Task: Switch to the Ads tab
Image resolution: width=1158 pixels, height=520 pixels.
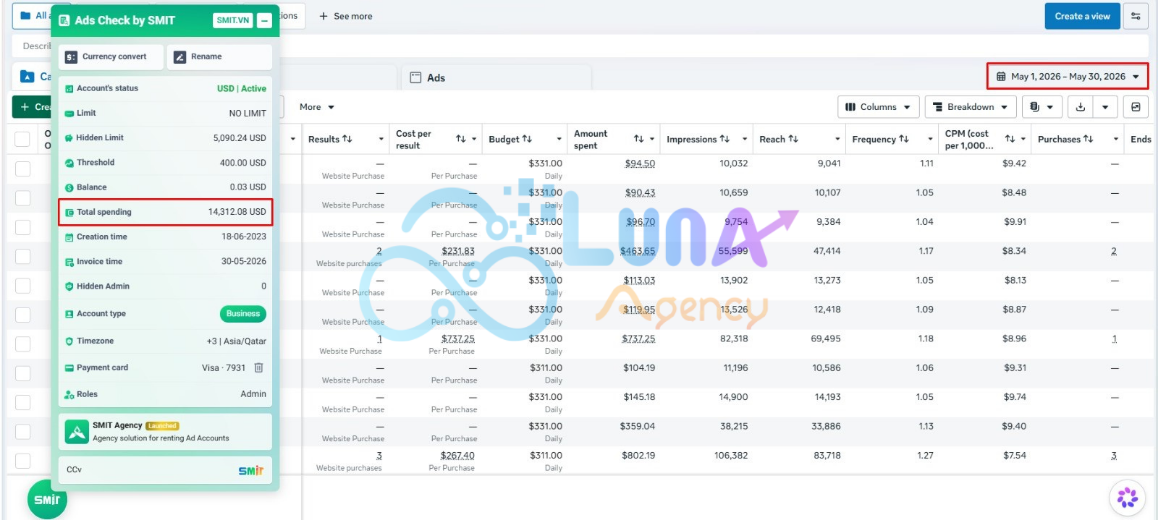Action: pyautogui.click(x=496, y=78)
